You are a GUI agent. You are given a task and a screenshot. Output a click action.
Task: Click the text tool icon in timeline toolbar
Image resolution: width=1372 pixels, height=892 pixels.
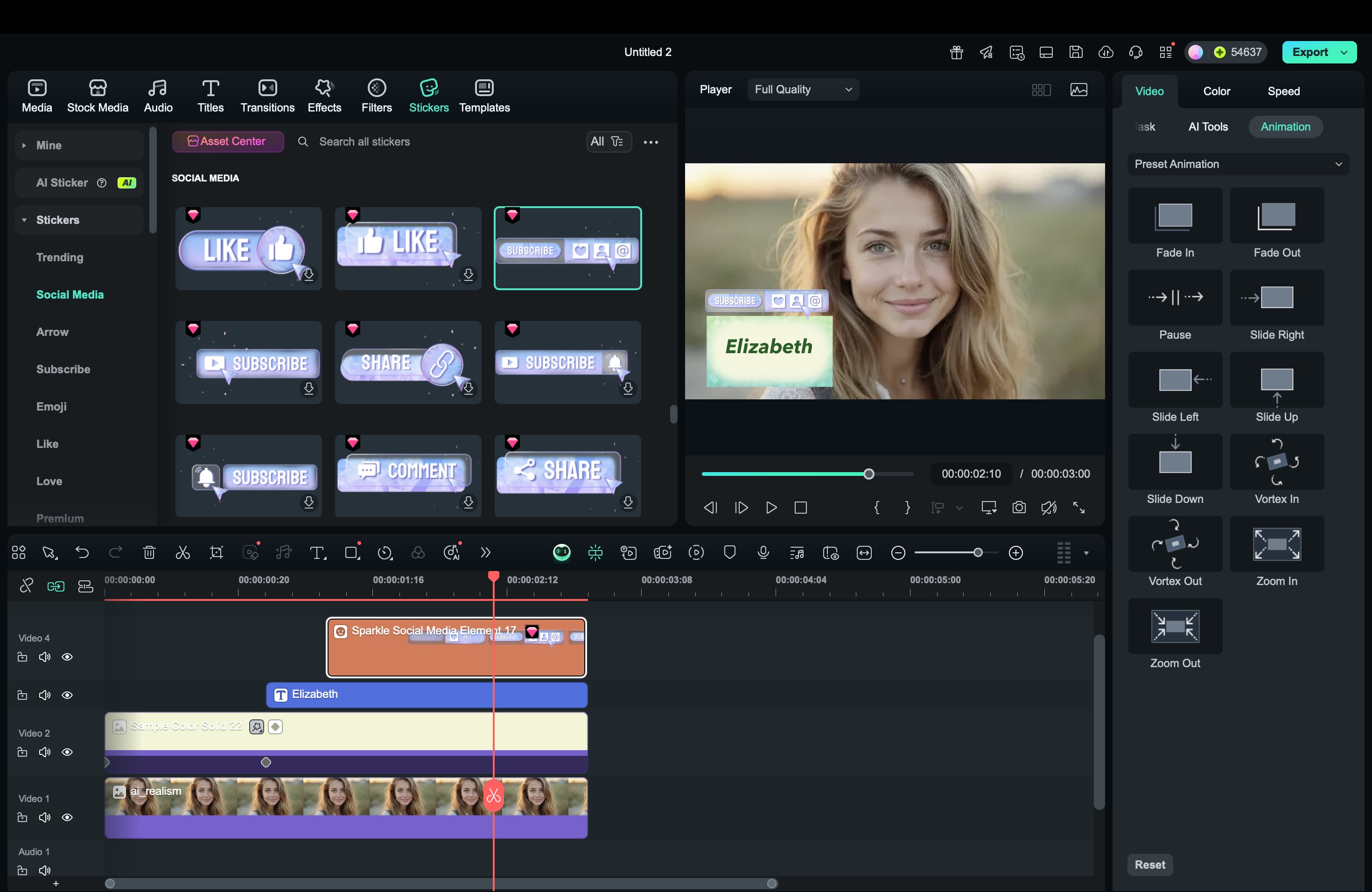[x=317, y=553]
